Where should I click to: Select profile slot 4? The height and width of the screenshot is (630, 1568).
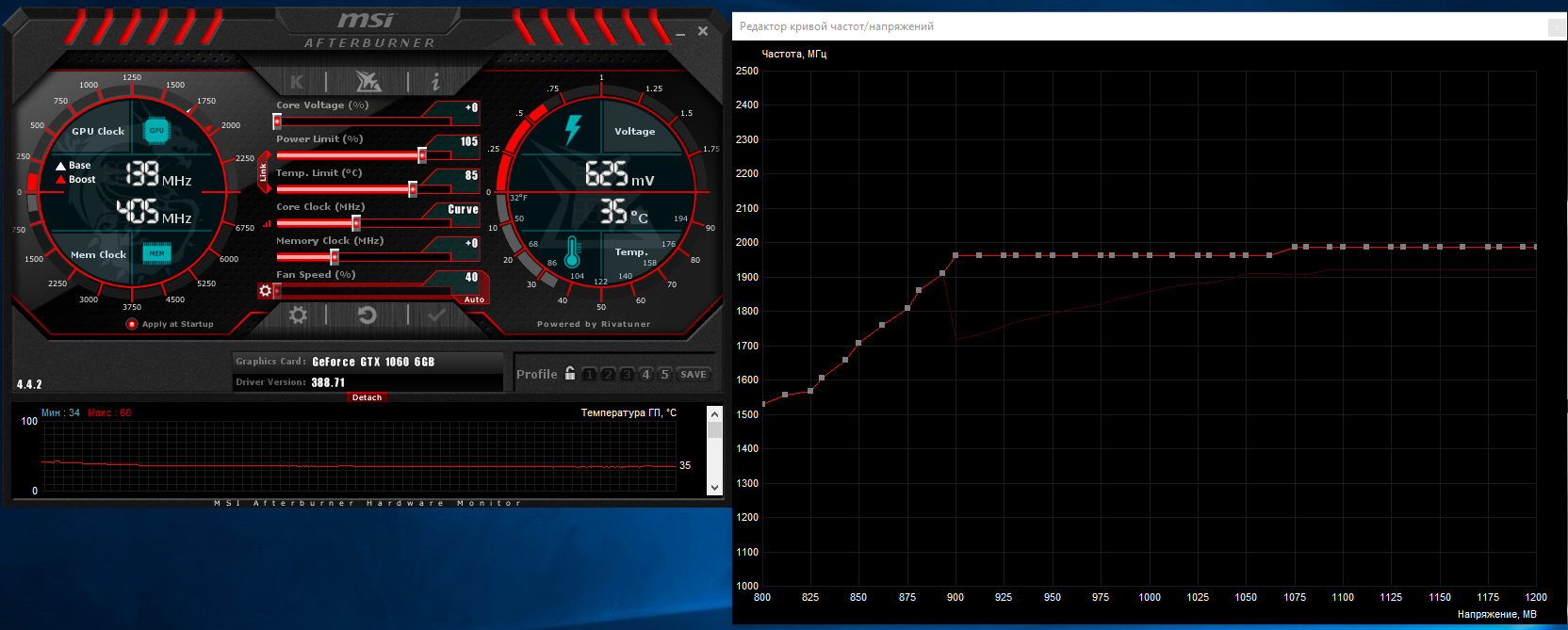pyautogui.click(x=645, y=374)
